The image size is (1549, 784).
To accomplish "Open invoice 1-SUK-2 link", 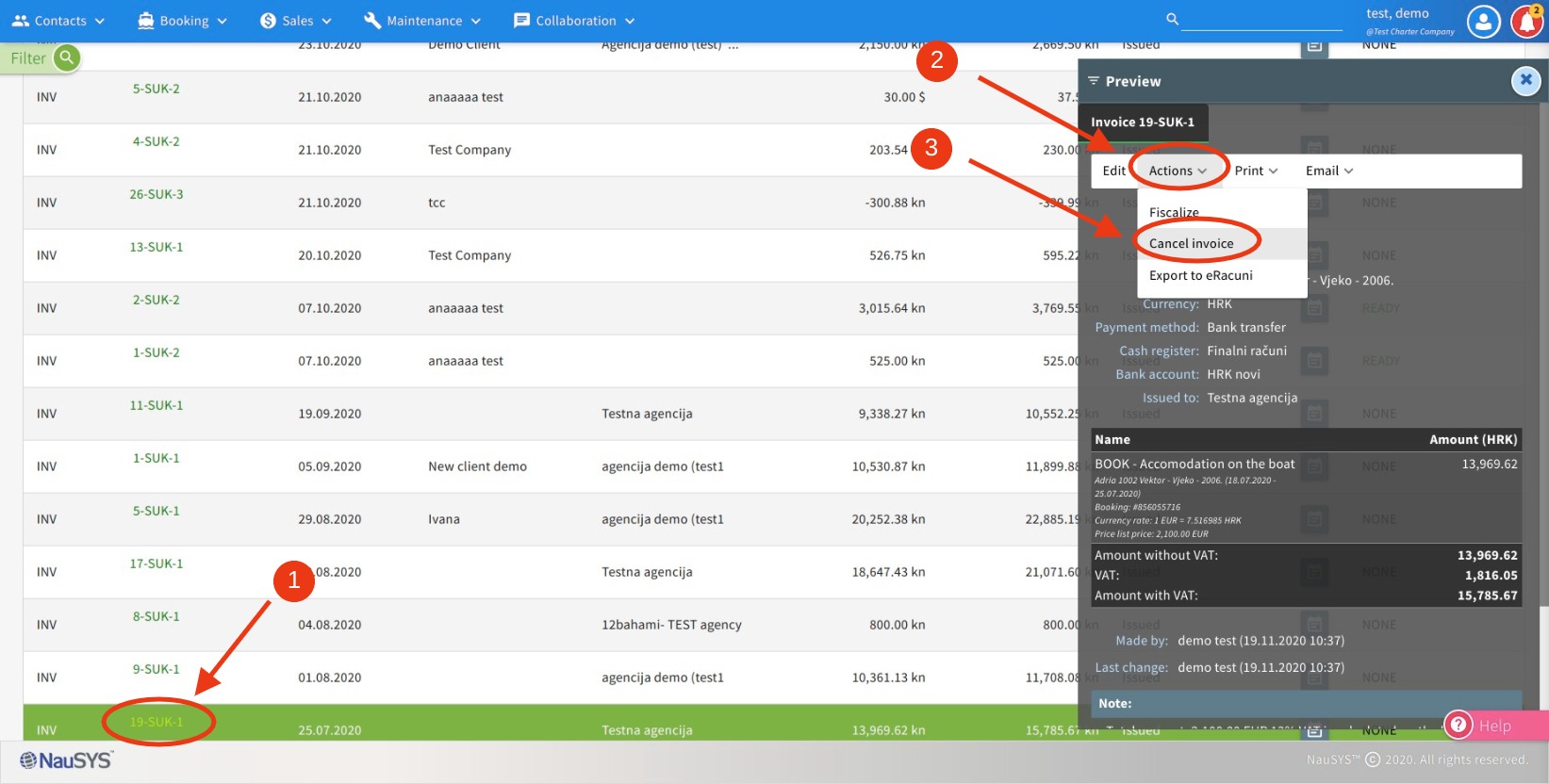I will [x=156, y=352].
